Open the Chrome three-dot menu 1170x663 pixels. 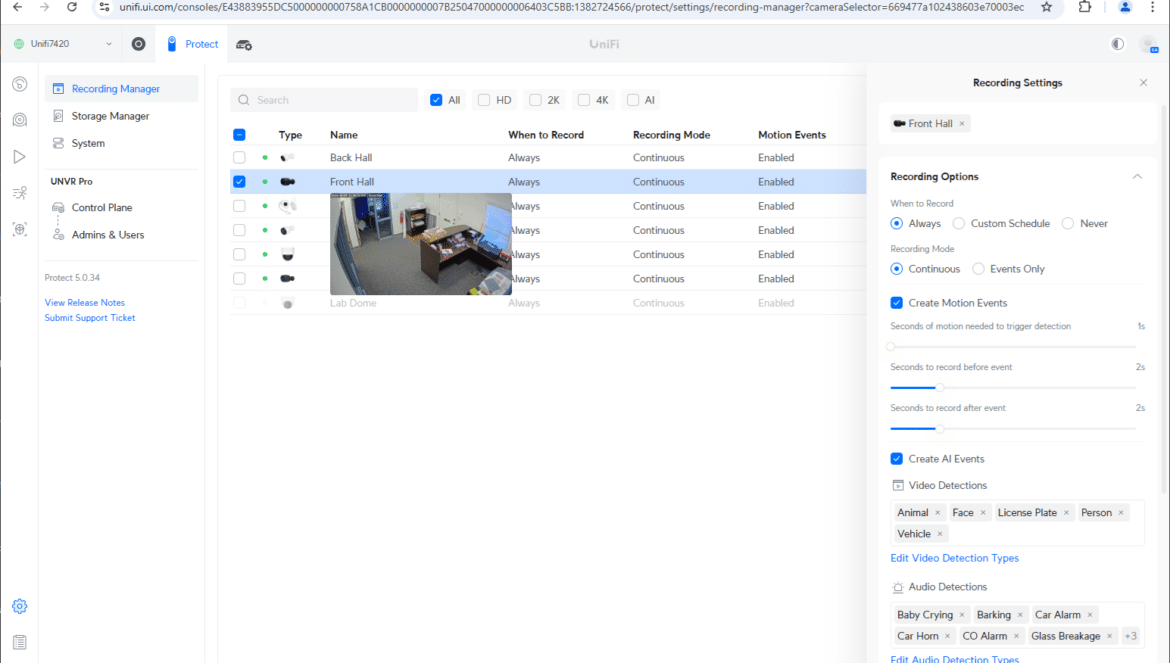pyautogui.click(x=1152, y=7)
